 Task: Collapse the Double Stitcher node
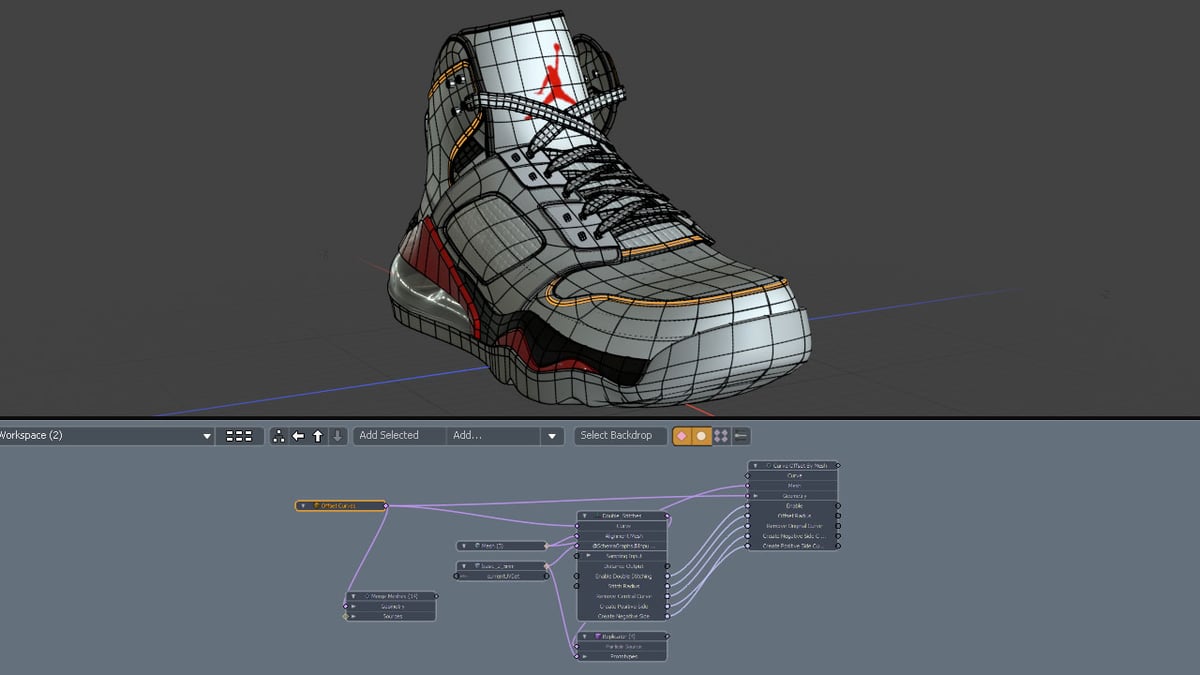point(584,516)
